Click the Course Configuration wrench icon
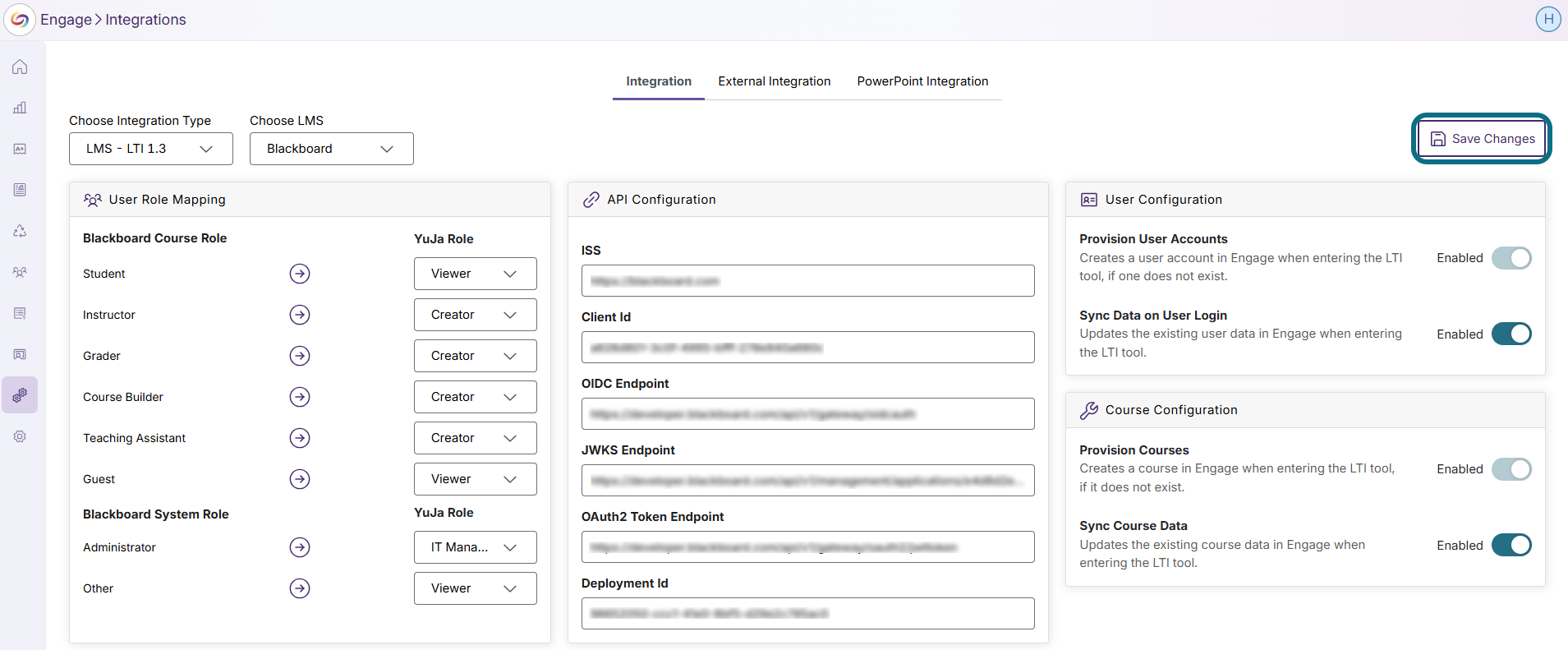1568x650 pixels. click(1089, 410)
